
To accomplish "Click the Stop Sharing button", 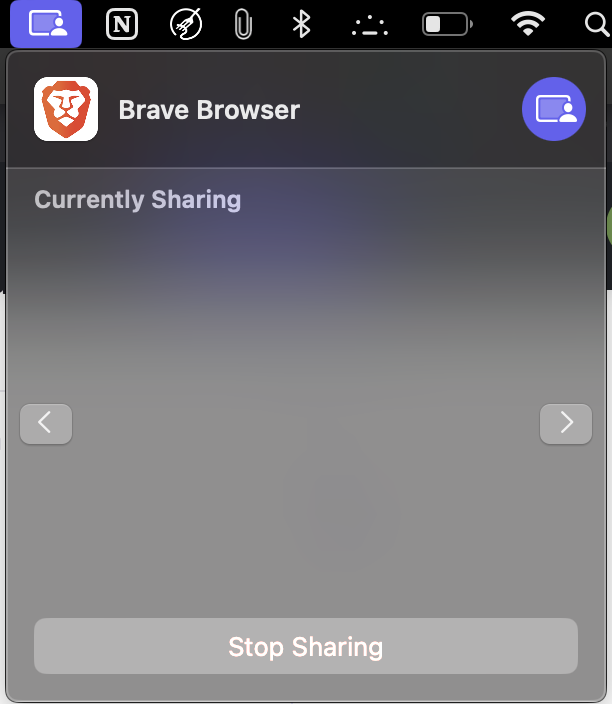I will 306,646.
